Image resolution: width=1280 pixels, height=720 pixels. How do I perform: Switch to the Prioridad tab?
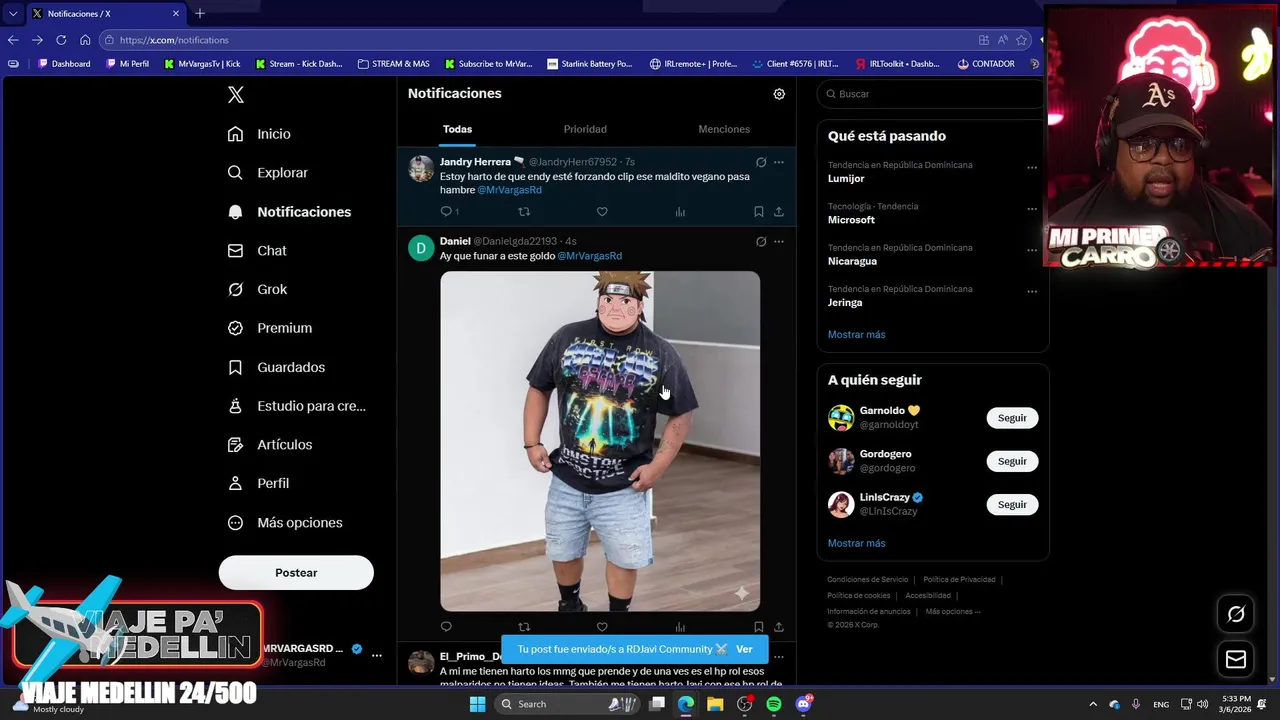tap(585, 129)
